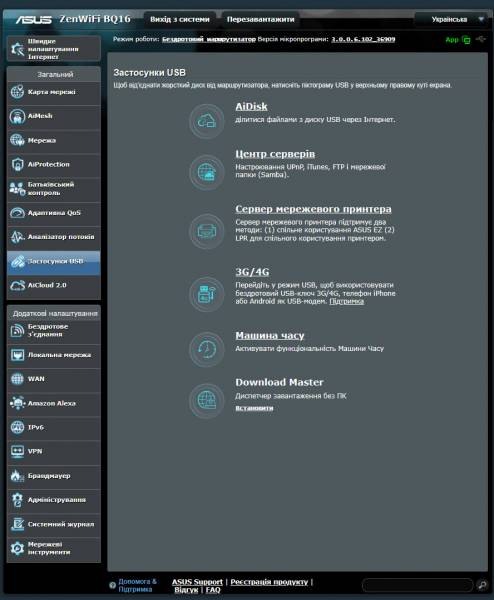Image resolution: width=494 pixels, height=600 pixels.
Task: Click the Машина часу clock circle icon
Action: point(207,349)
